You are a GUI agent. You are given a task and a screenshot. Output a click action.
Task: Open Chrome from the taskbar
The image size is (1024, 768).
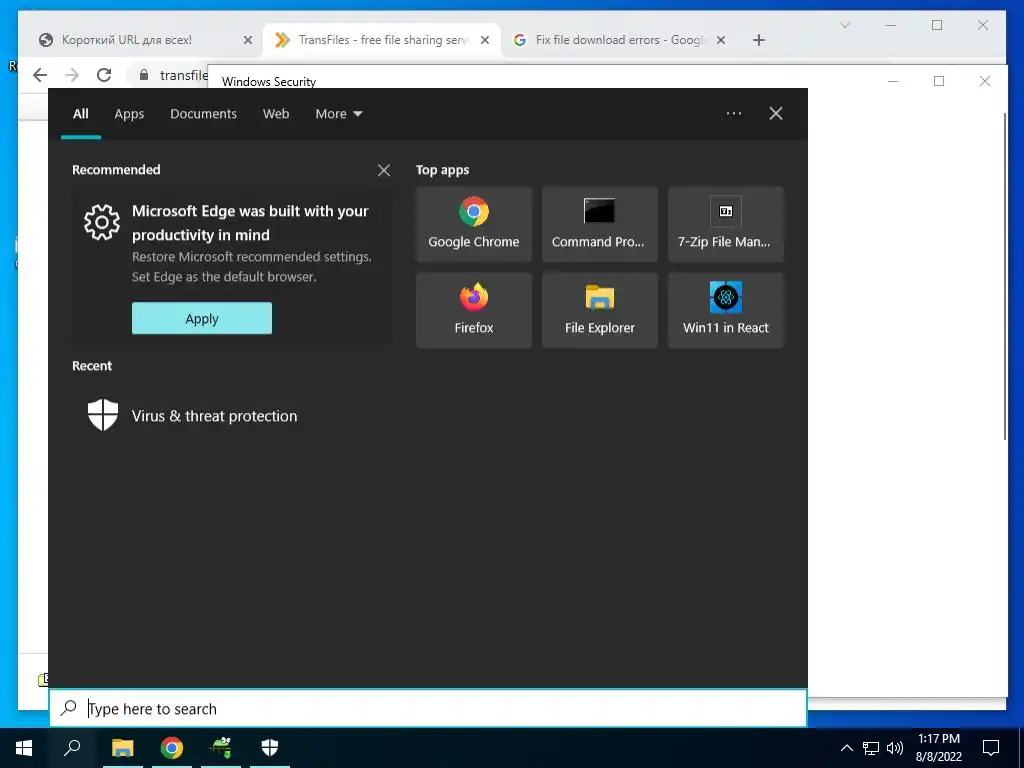(x=172, y=748)
